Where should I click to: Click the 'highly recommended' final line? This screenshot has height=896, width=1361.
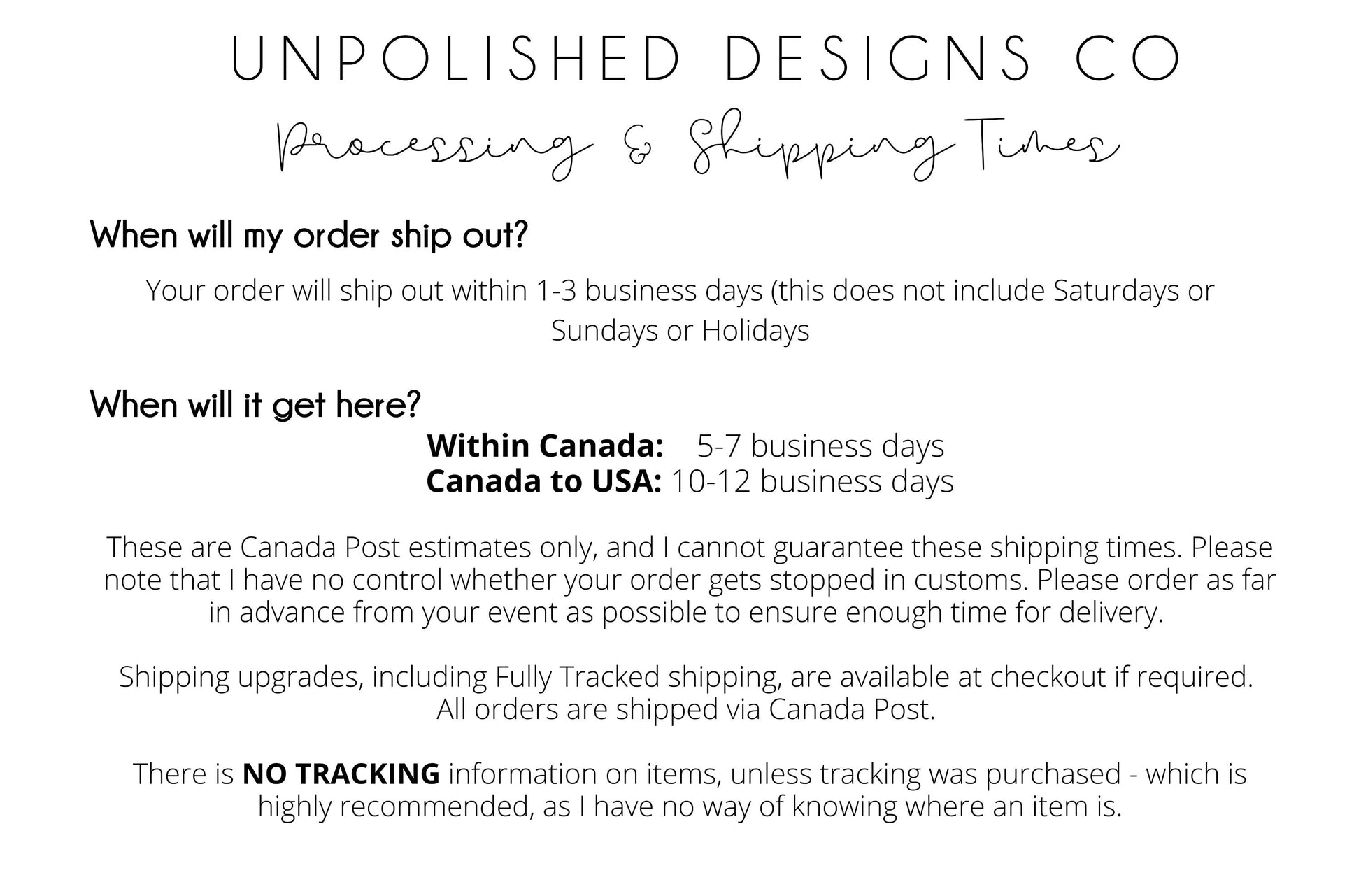[x=690, y=806]
